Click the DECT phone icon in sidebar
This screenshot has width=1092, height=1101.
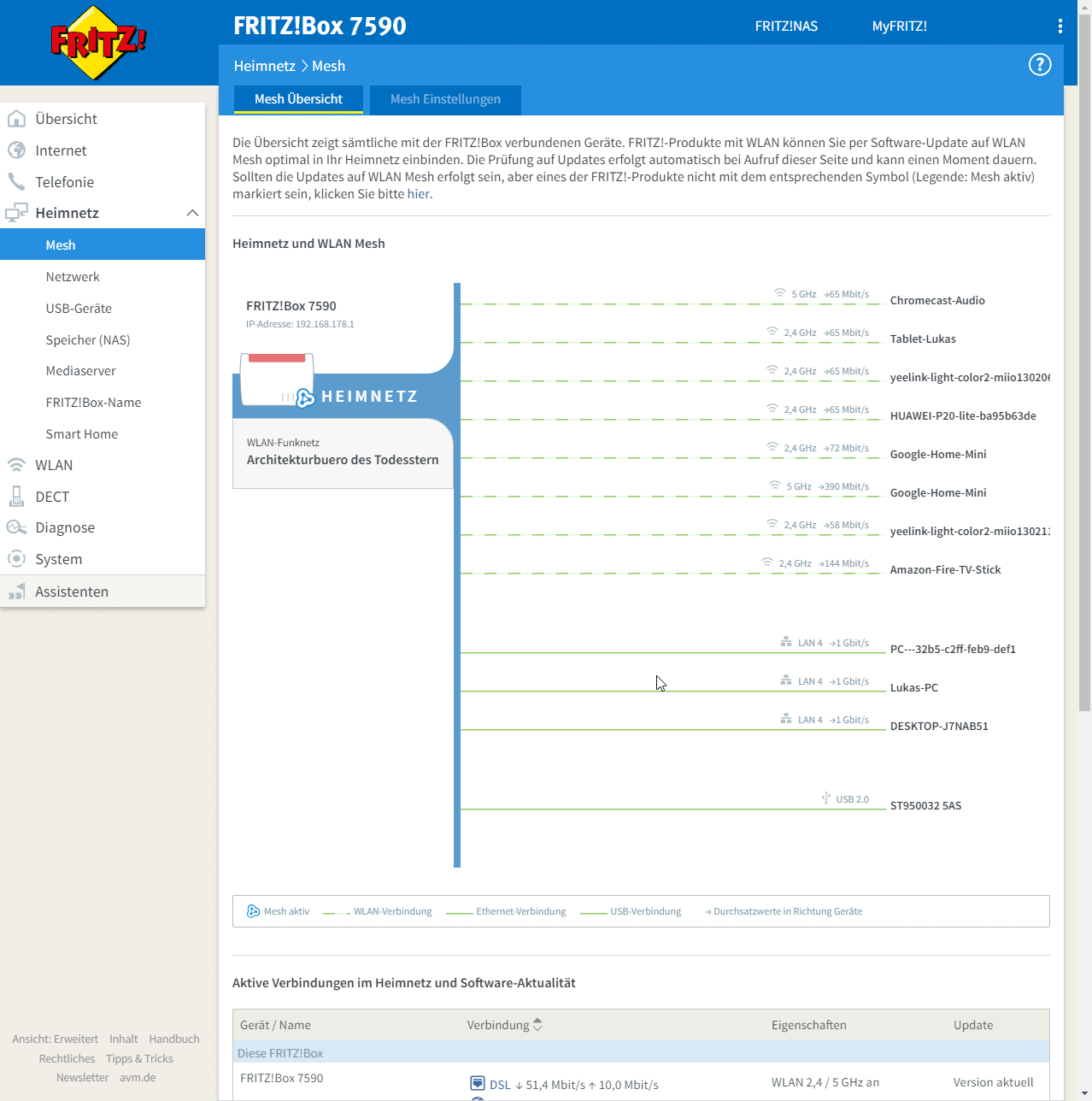tap(16, 497)
